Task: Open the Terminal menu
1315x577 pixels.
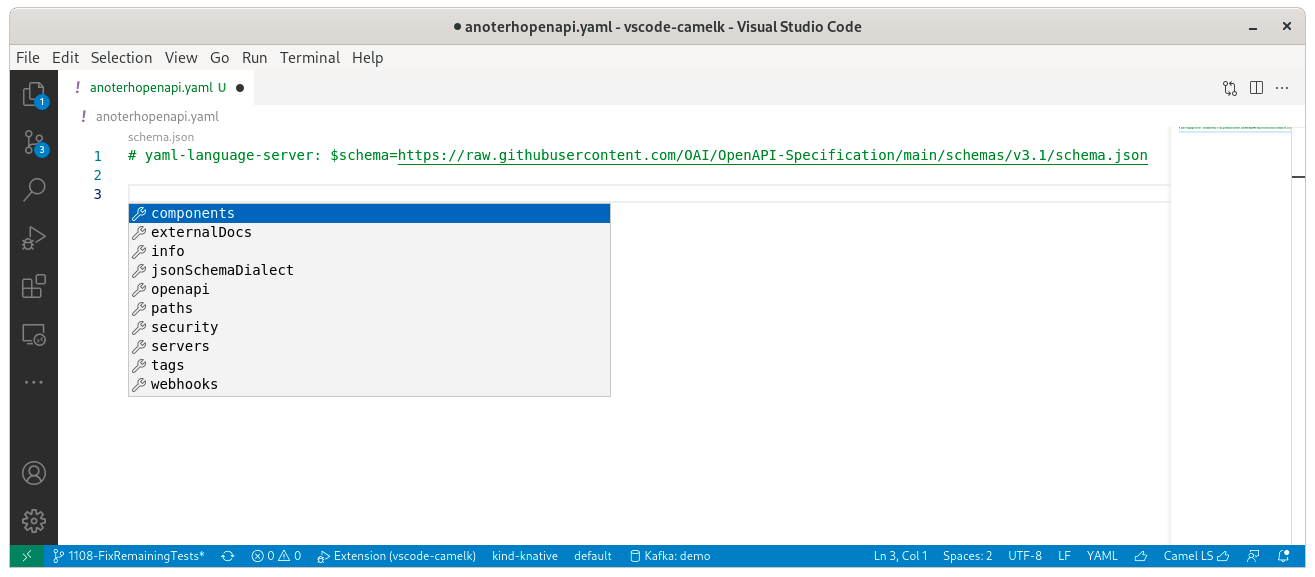Action: tap(309, 58)
